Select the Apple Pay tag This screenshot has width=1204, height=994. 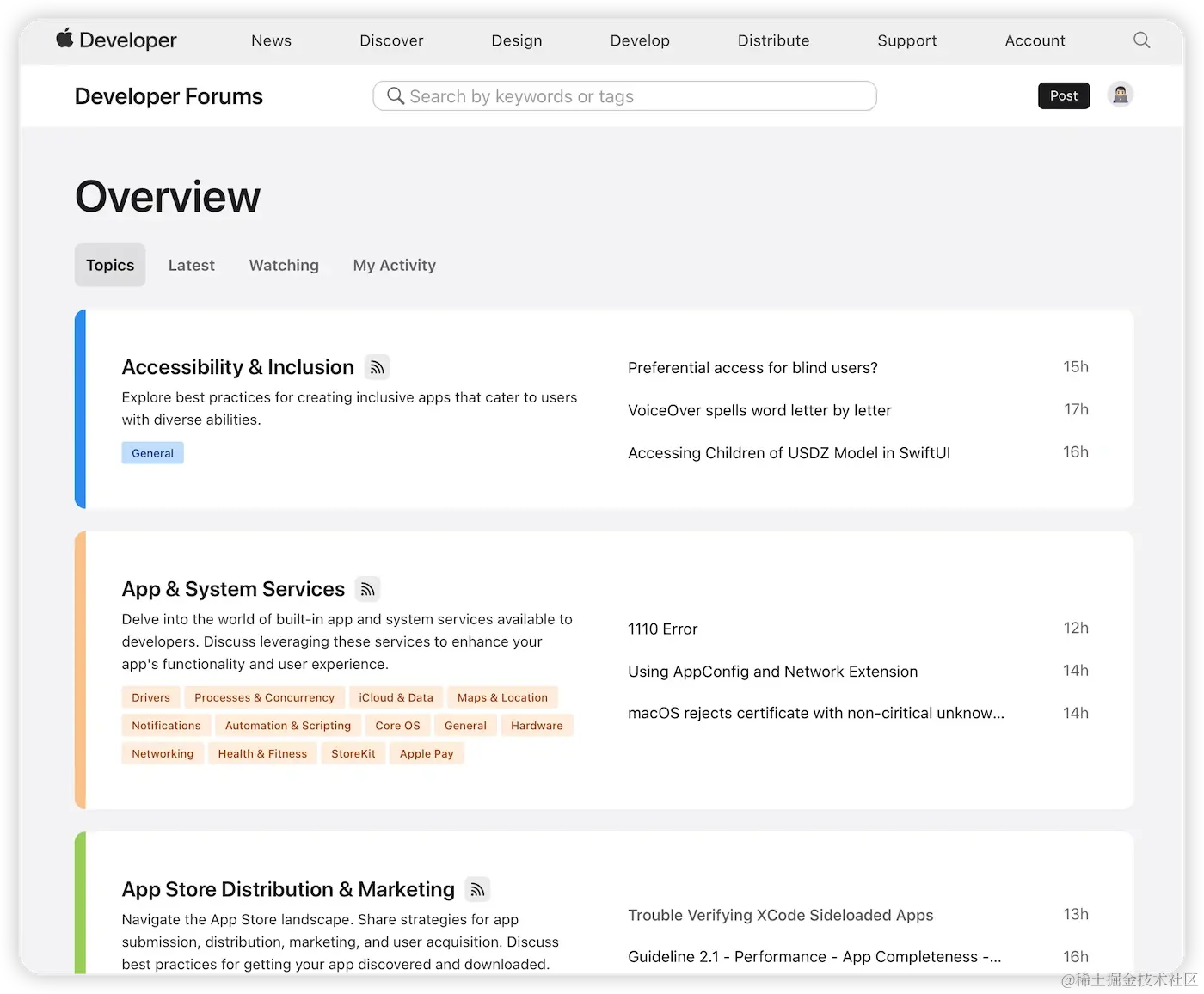[x=427, y=753]
